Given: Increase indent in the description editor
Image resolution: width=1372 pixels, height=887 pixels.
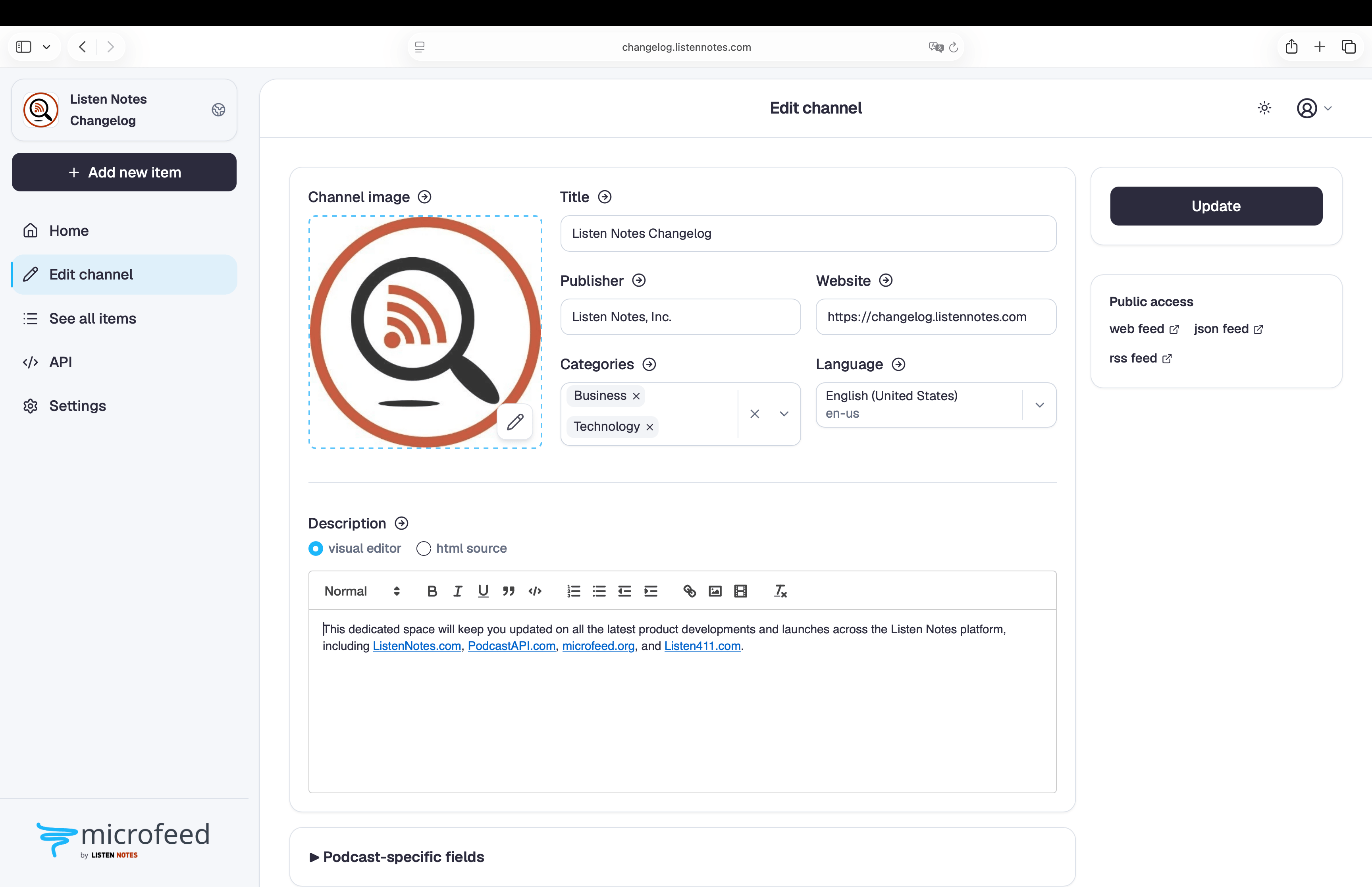Looking at the screenshot, I should coord(651,591).
